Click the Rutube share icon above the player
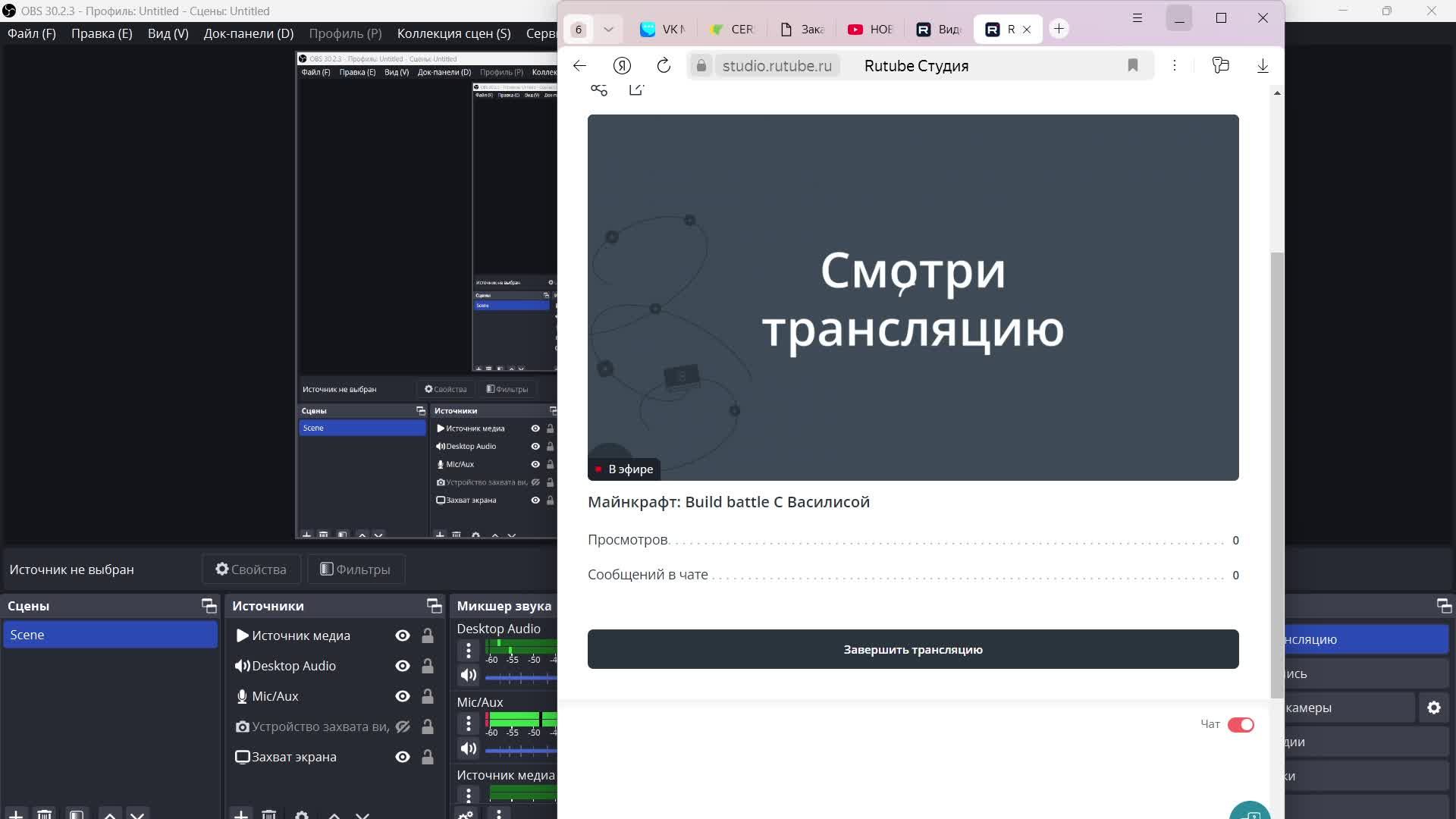The image size is (1456, 819). [x=599, y=90]
